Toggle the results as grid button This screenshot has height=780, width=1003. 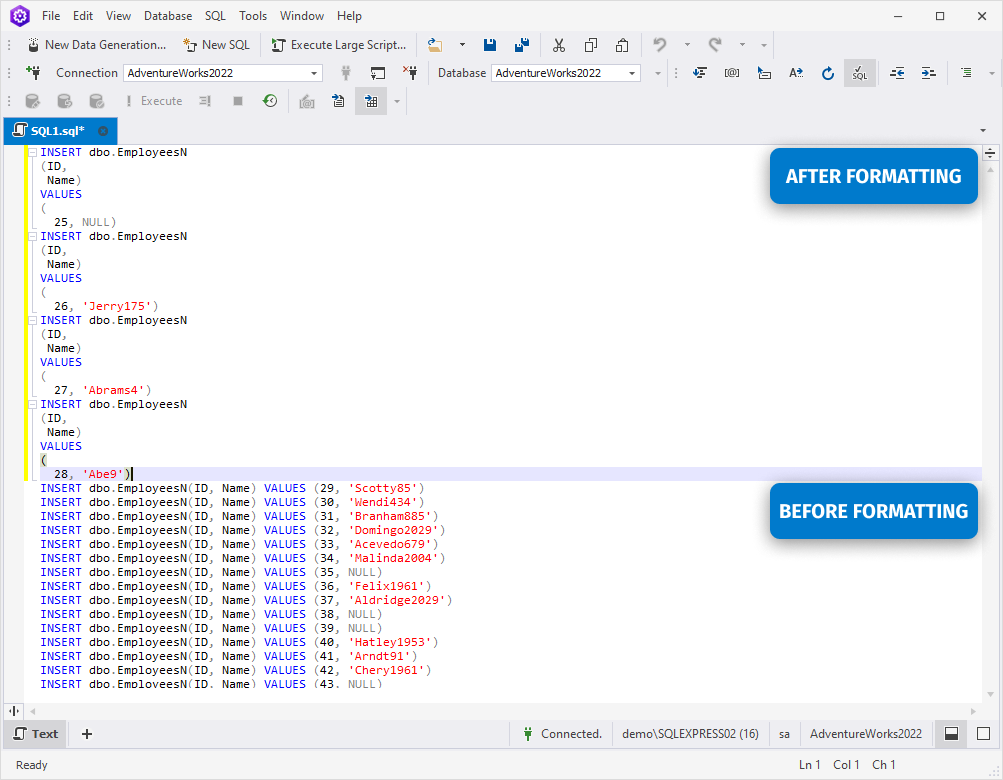coord(371,101)
